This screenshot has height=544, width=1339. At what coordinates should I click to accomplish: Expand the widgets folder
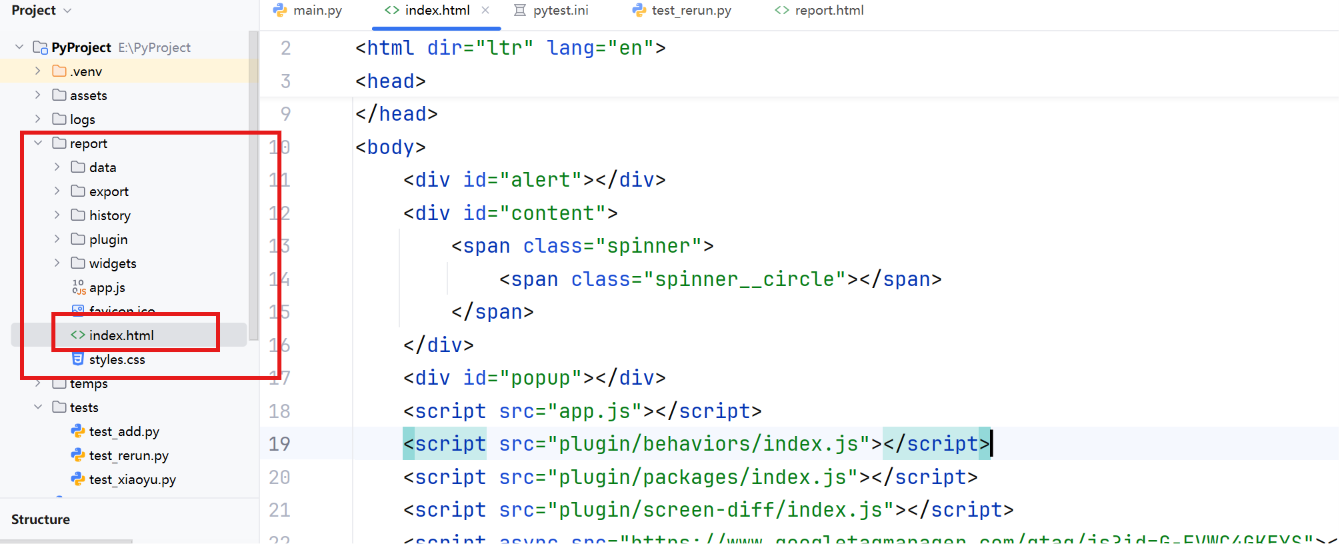(x=57, y=263)
